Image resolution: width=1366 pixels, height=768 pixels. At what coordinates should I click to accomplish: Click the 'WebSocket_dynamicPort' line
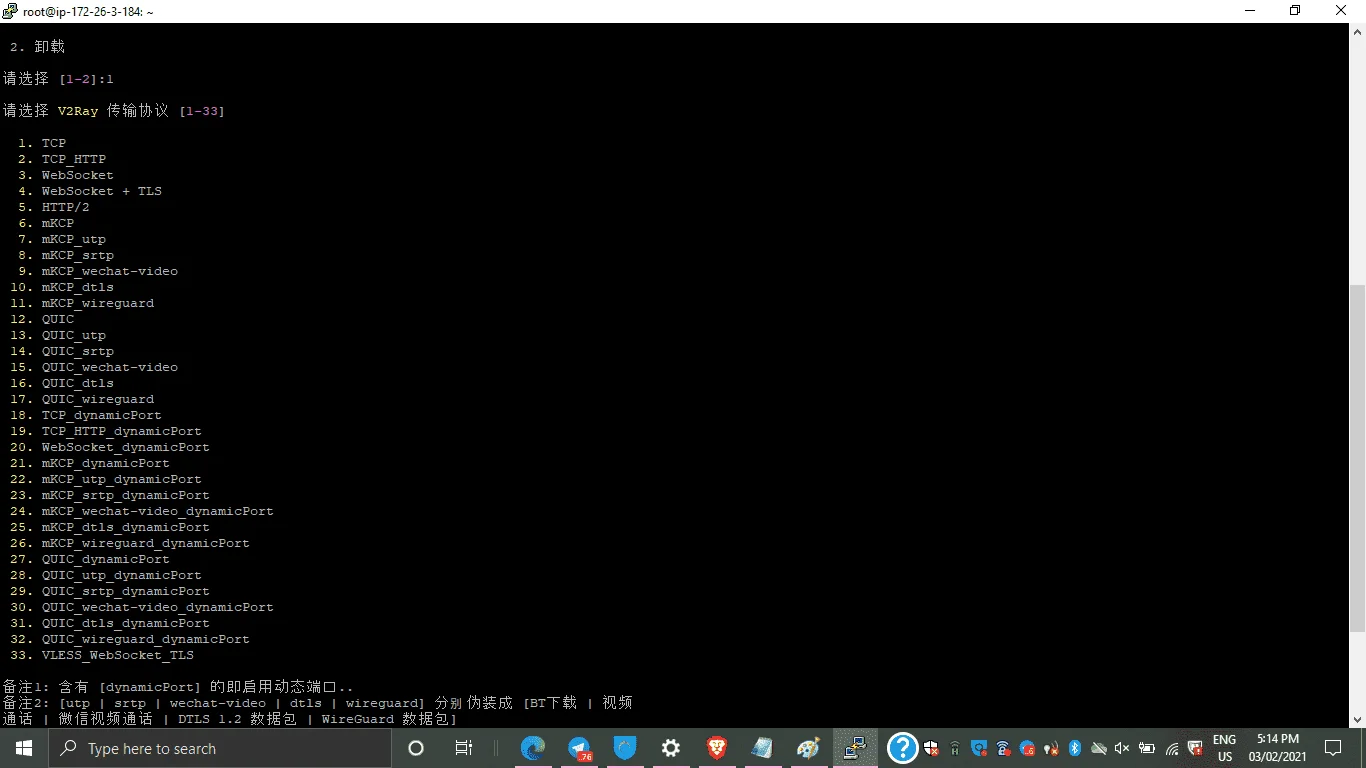click(125, 447)
